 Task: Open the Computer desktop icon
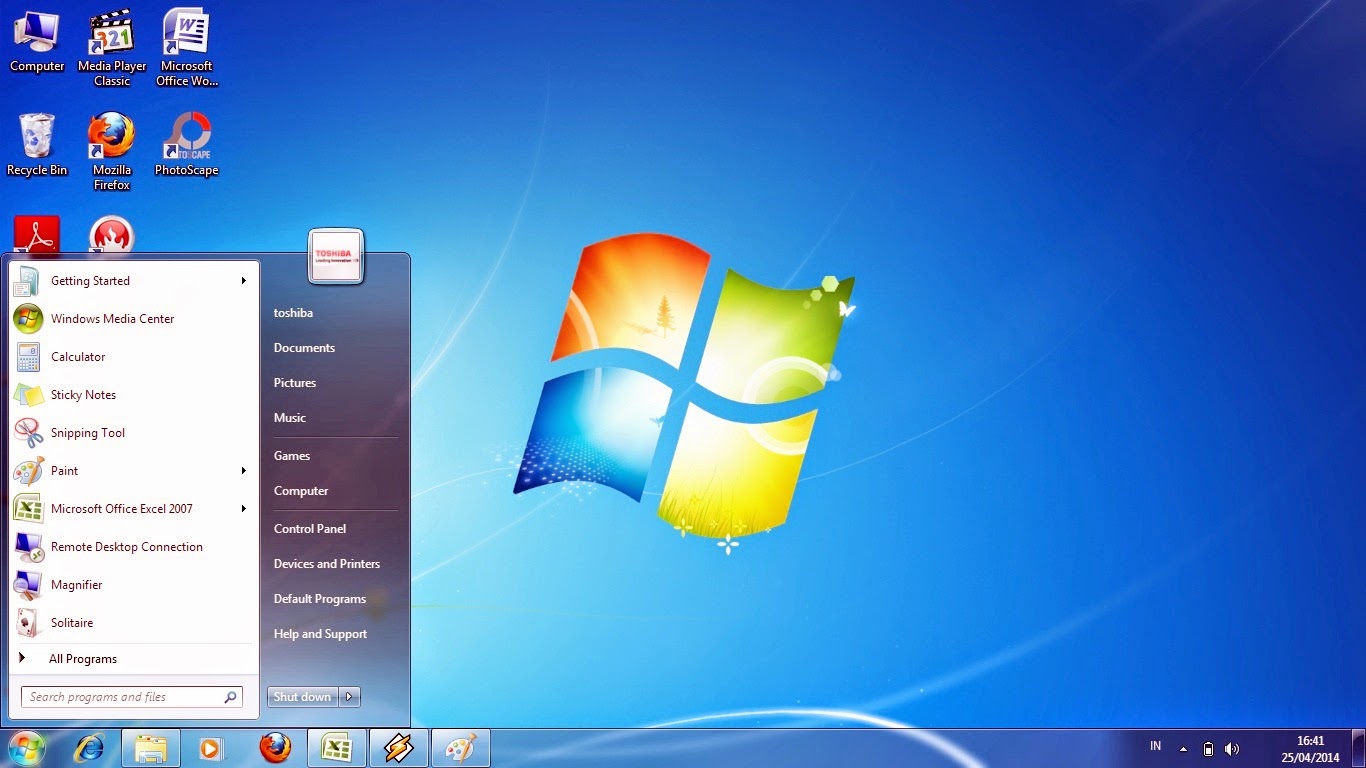[37, 41]
